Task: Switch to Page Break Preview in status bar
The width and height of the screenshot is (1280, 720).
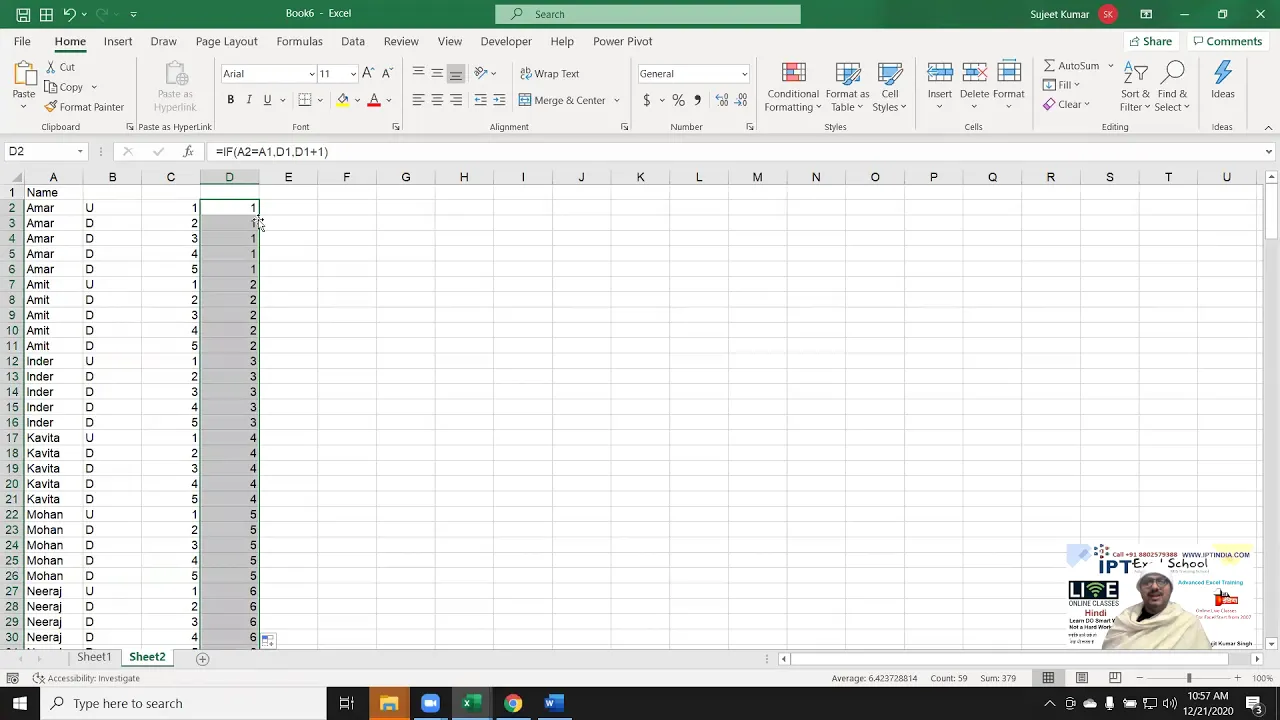Action: 1115,678
